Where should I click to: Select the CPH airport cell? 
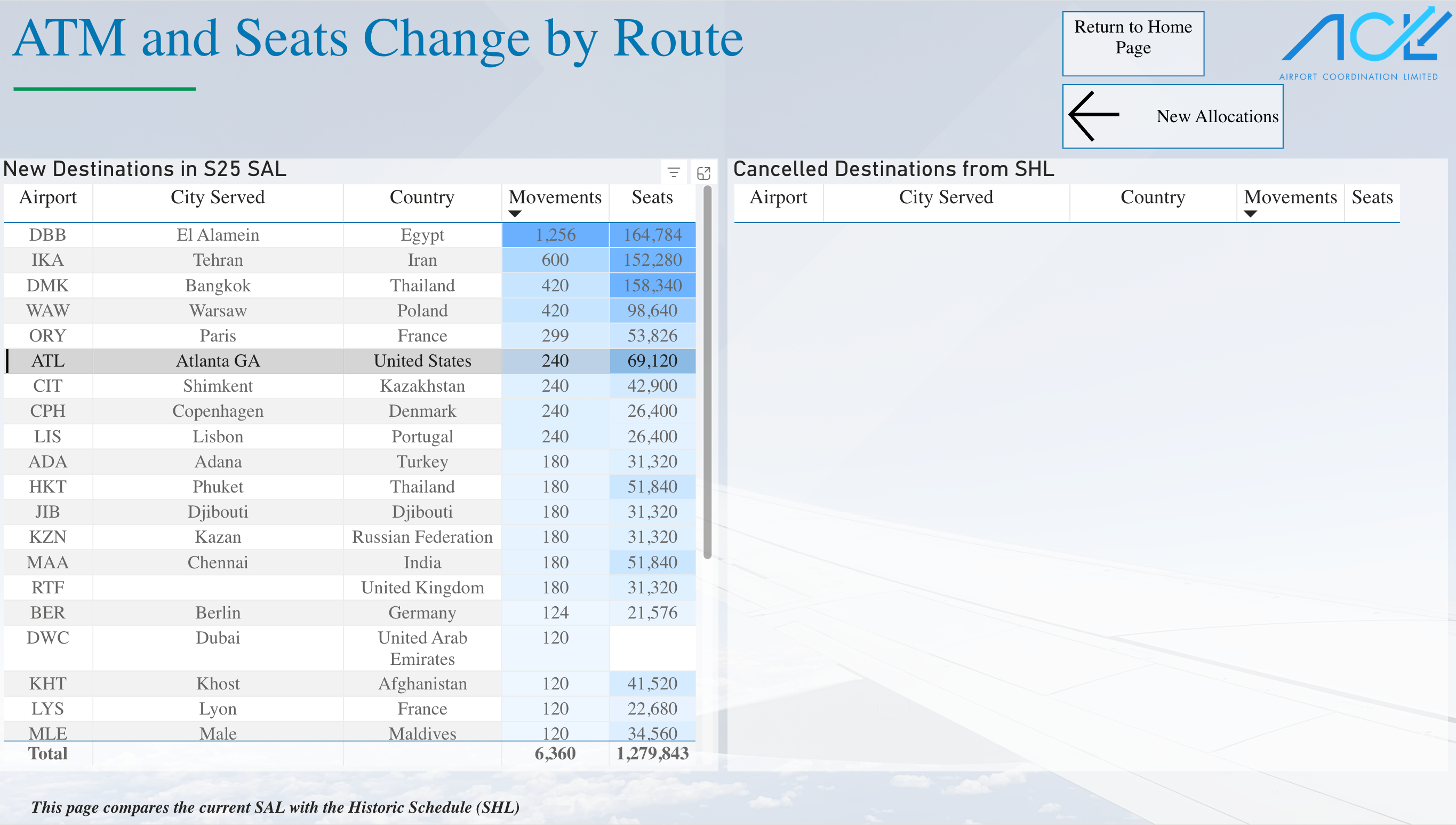tap(47, 411)
